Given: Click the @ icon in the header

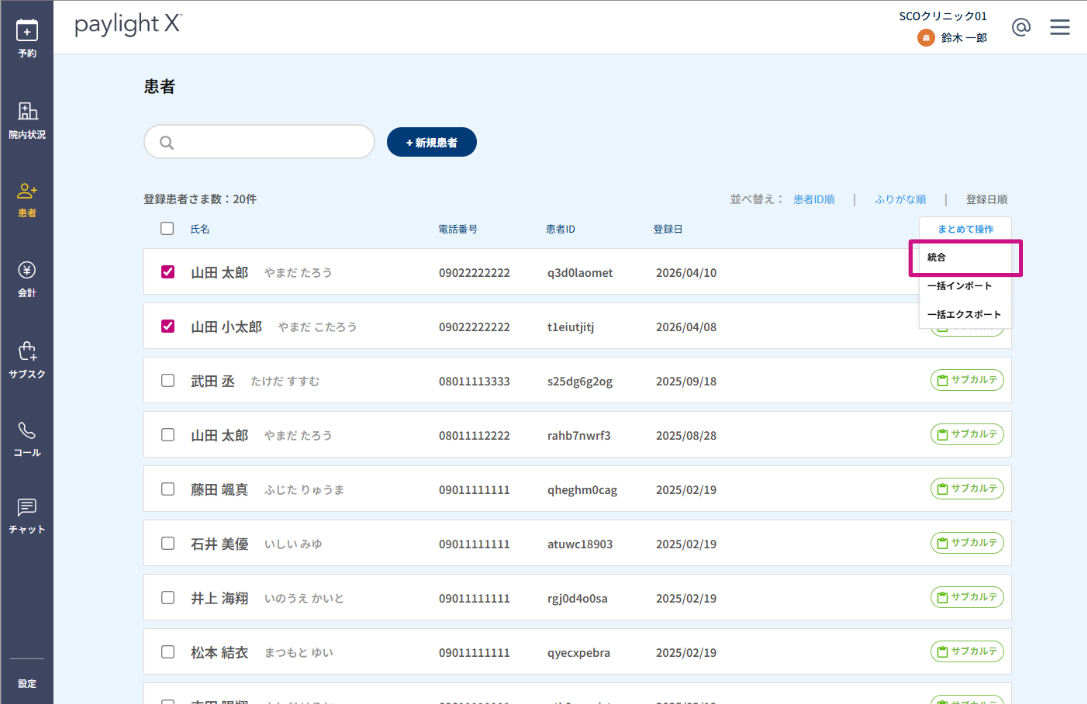Looking at the screenshot, I should pos(1021,27).
